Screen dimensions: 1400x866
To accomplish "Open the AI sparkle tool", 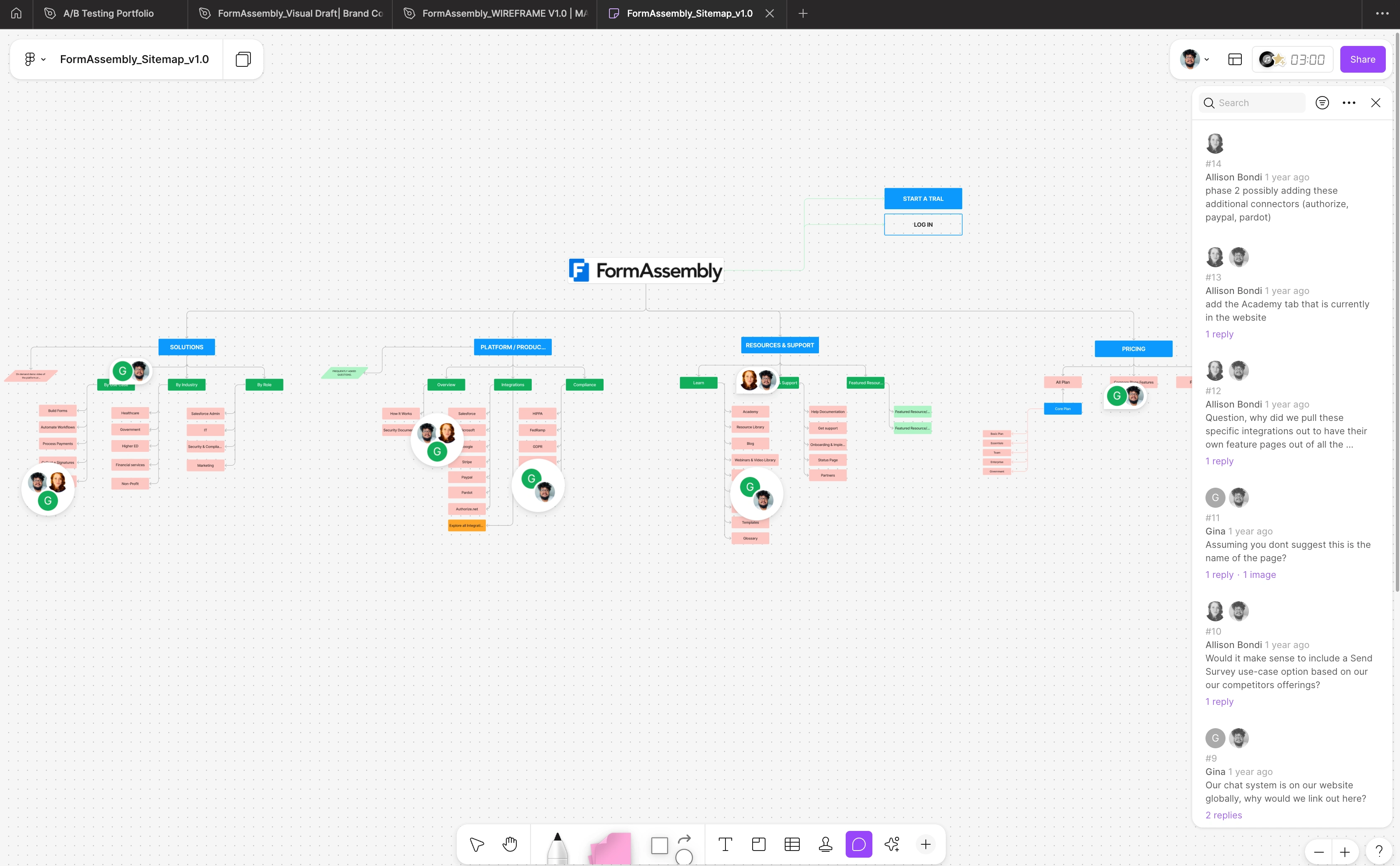I will pos(892,844).
